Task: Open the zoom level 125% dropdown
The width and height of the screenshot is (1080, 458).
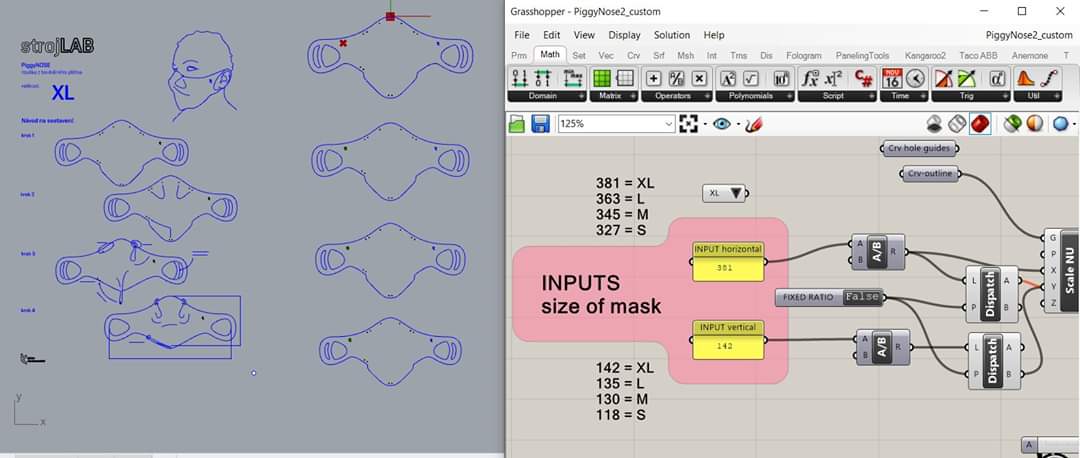Action: pyautogui.click(x=669, y=124)
